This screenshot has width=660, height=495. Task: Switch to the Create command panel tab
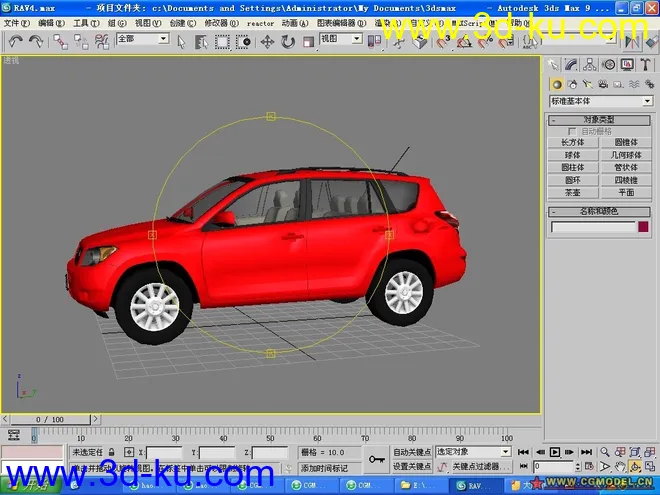(553, 65)
